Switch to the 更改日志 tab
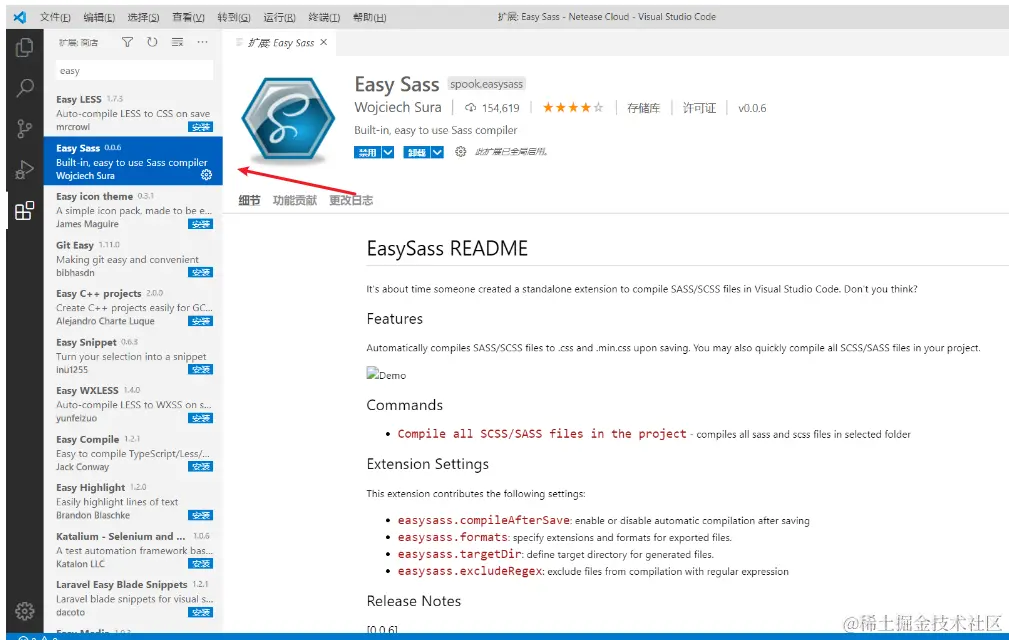Image resolution: width=1009 pixels, height=640 pixels. point(350,199)
